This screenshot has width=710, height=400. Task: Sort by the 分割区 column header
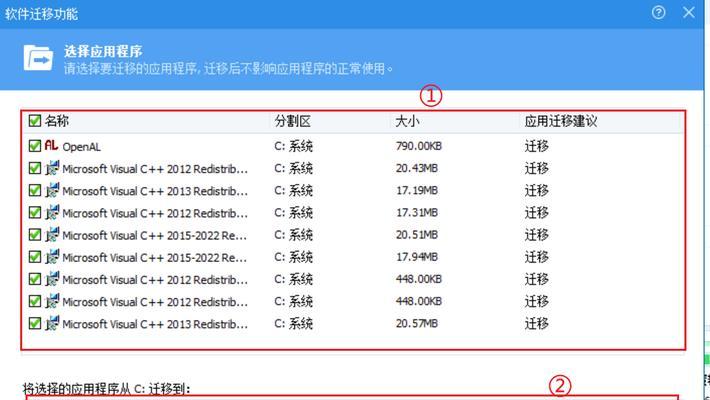(x=292, y=121)
